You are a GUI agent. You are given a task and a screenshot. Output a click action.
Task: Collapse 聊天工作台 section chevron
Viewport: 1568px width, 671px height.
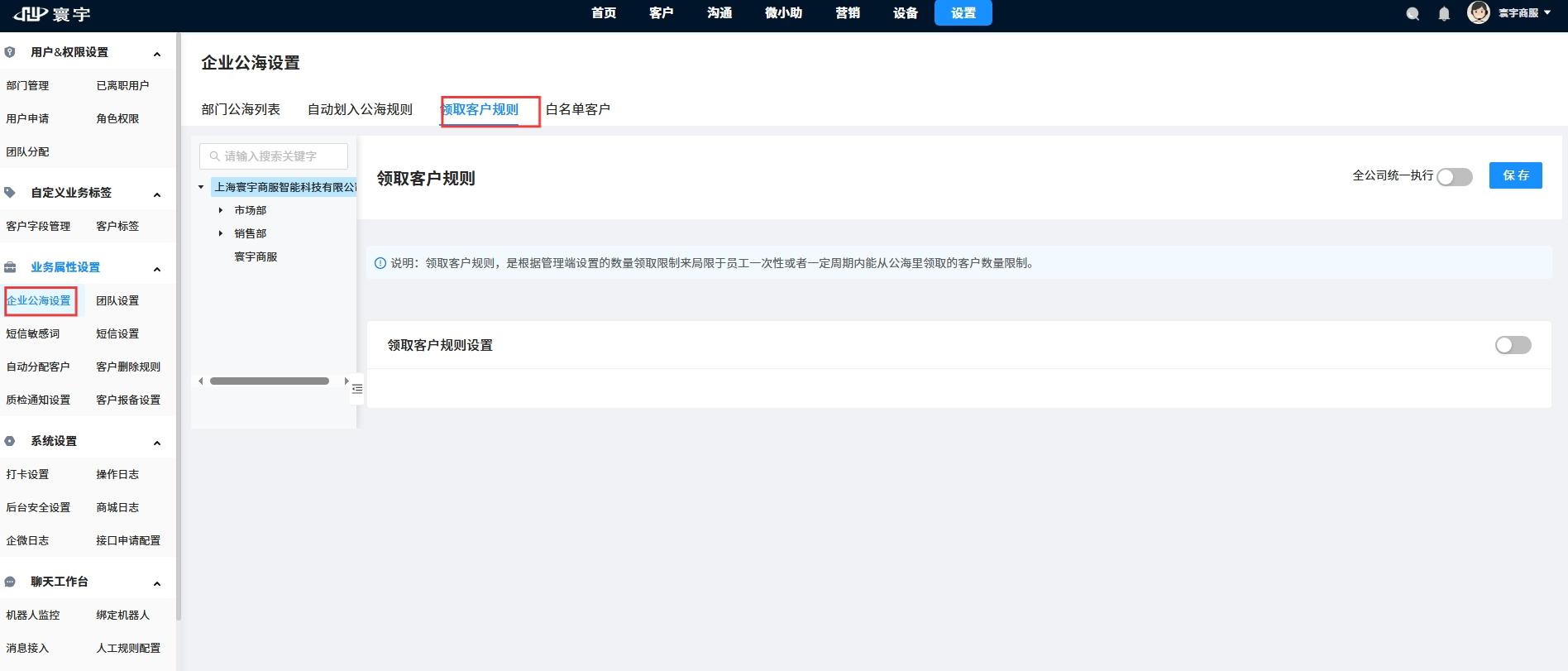point(157,583)
